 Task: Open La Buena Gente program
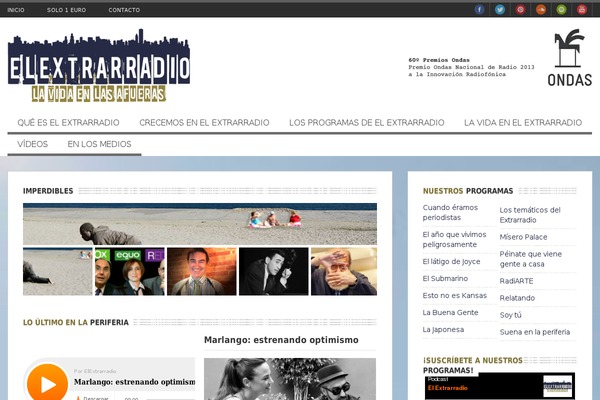(x=450, y=312)
